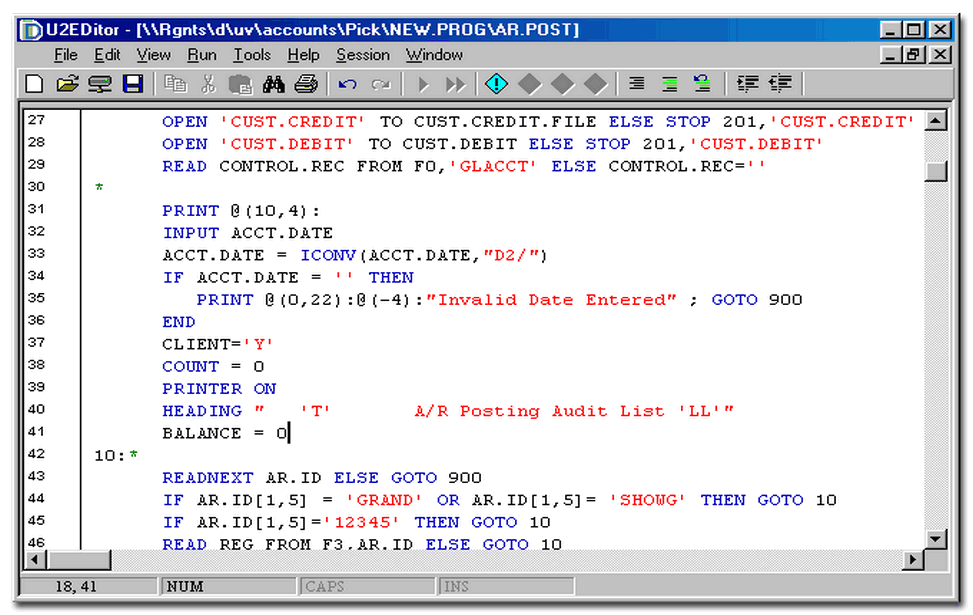This screenshot has height=615, width=973.
Task: Select the cyan breakpoint diamond icon
Action: click(x=496, y=84)
